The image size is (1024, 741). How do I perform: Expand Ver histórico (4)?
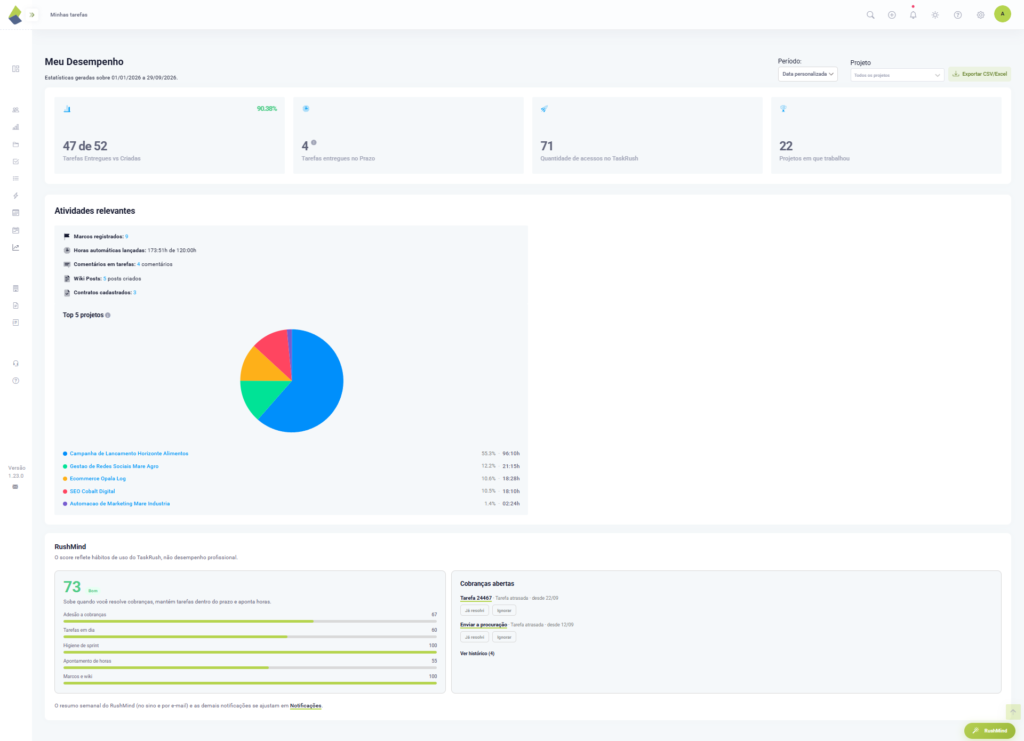(x=477, y=654)
